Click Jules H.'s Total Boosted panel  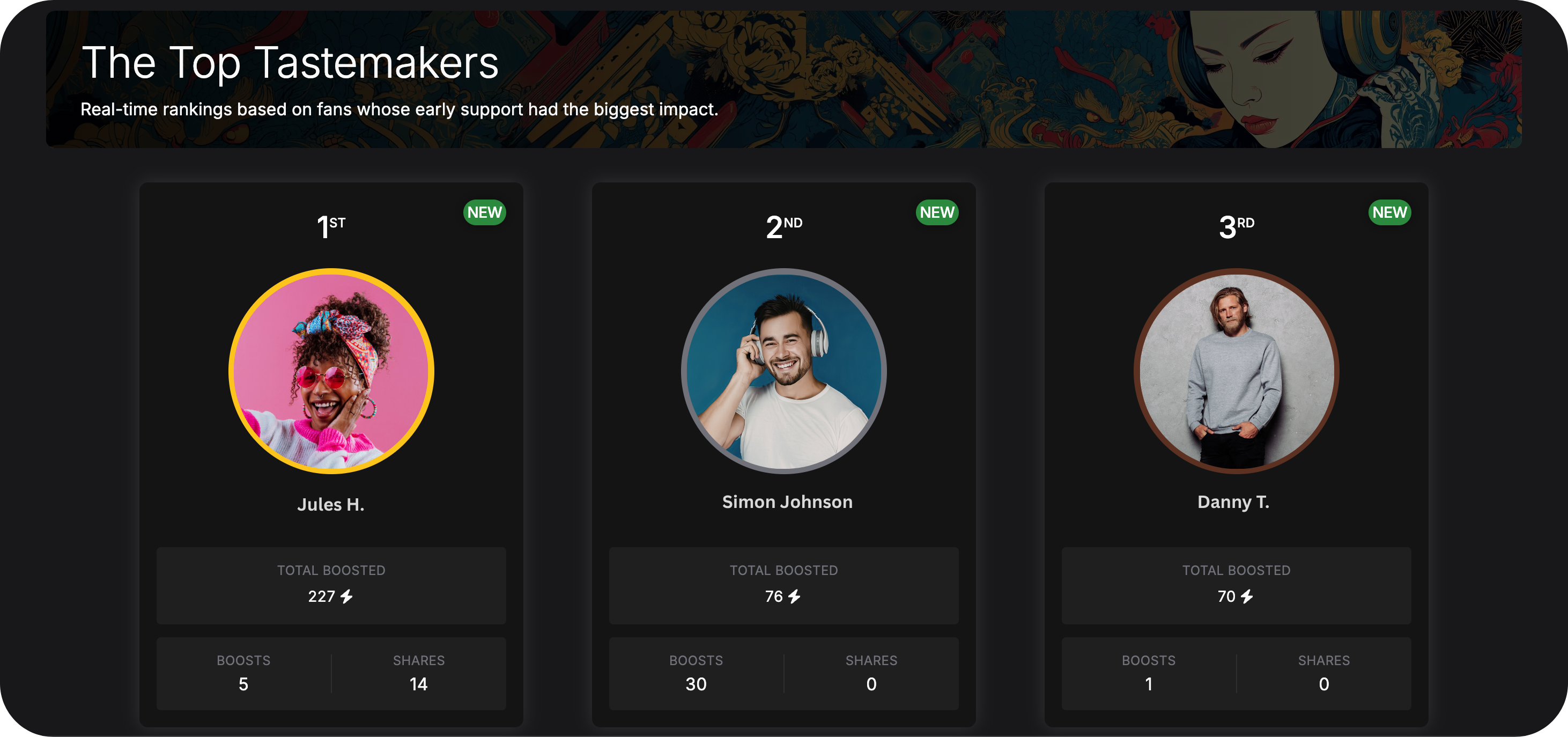(x=331, y=585)
